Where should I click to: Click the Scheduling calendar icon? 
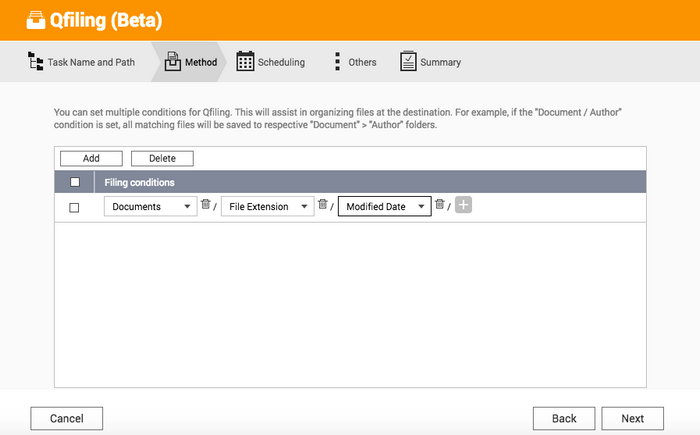click(x=245, y=61)
